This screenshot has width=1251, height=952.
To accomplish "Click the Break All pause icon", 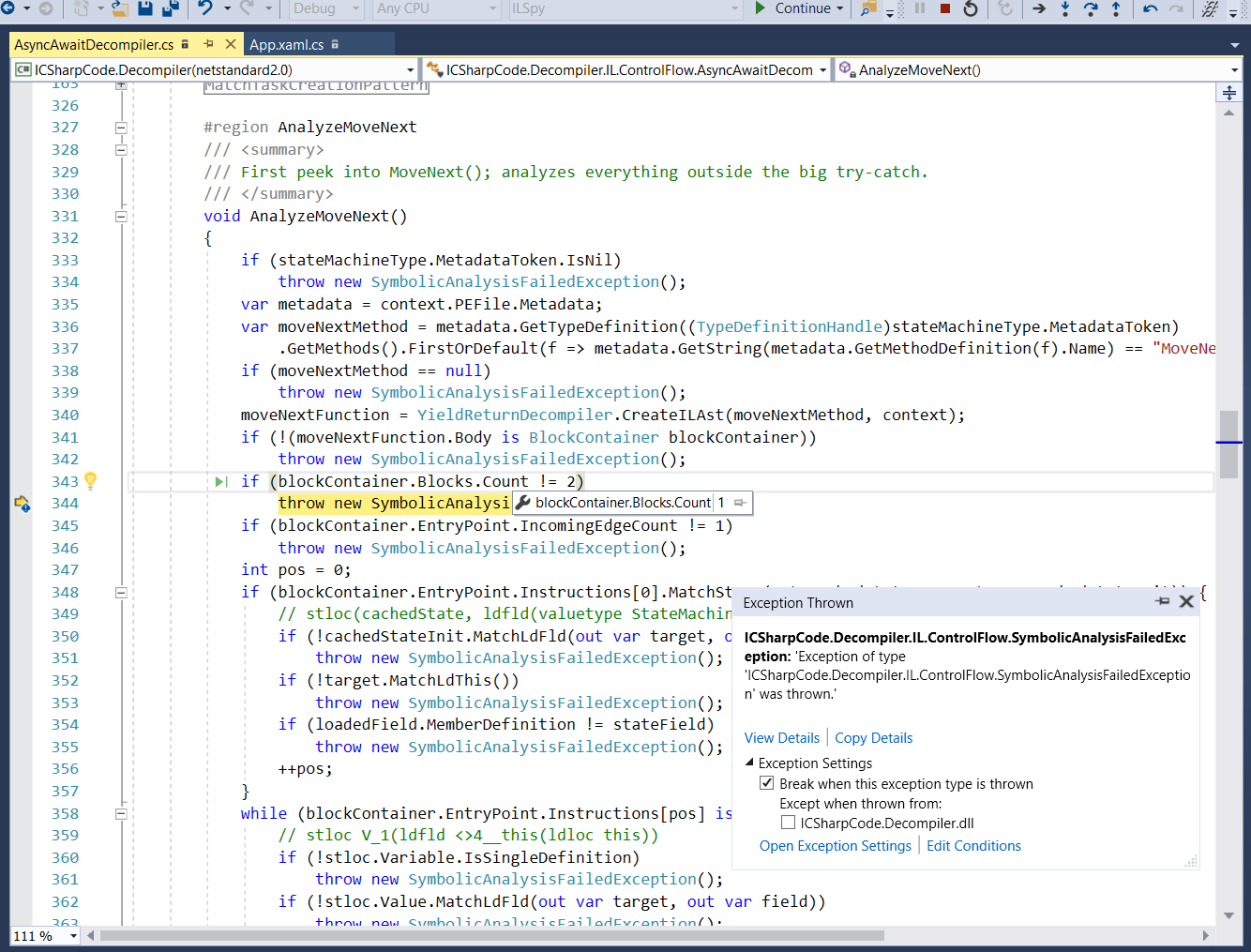I will (920, 9).
